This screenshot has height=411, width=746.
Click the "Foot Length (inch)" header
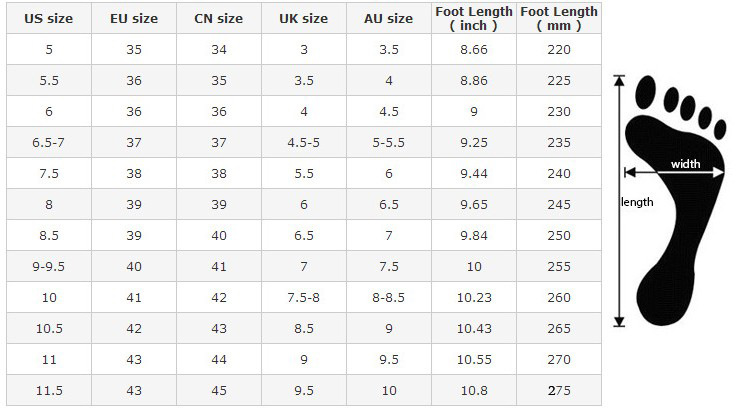point(474,18)
